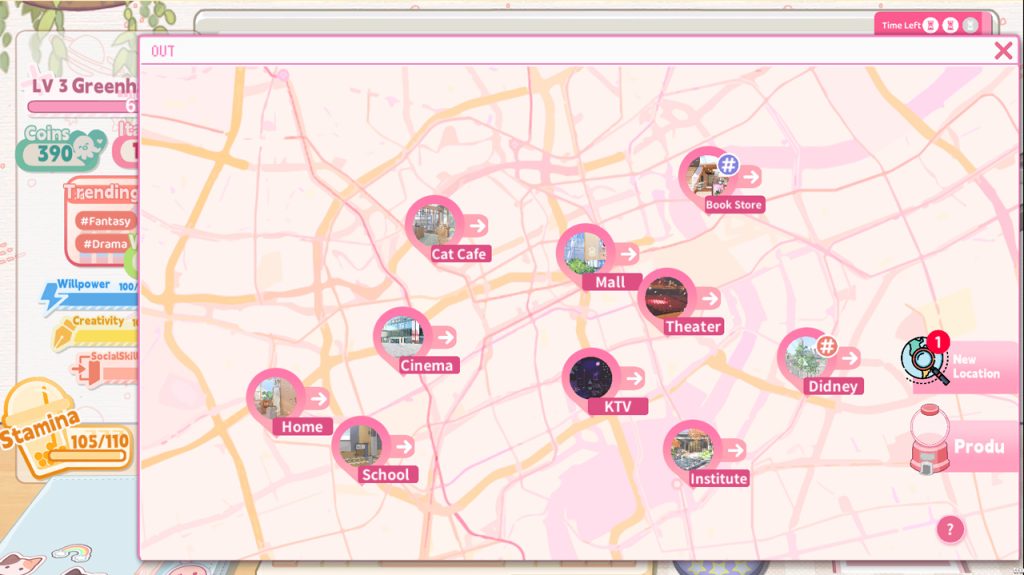Close the OUT map window
Viewport: 1024px width, 575px height.
[1003, 51]
